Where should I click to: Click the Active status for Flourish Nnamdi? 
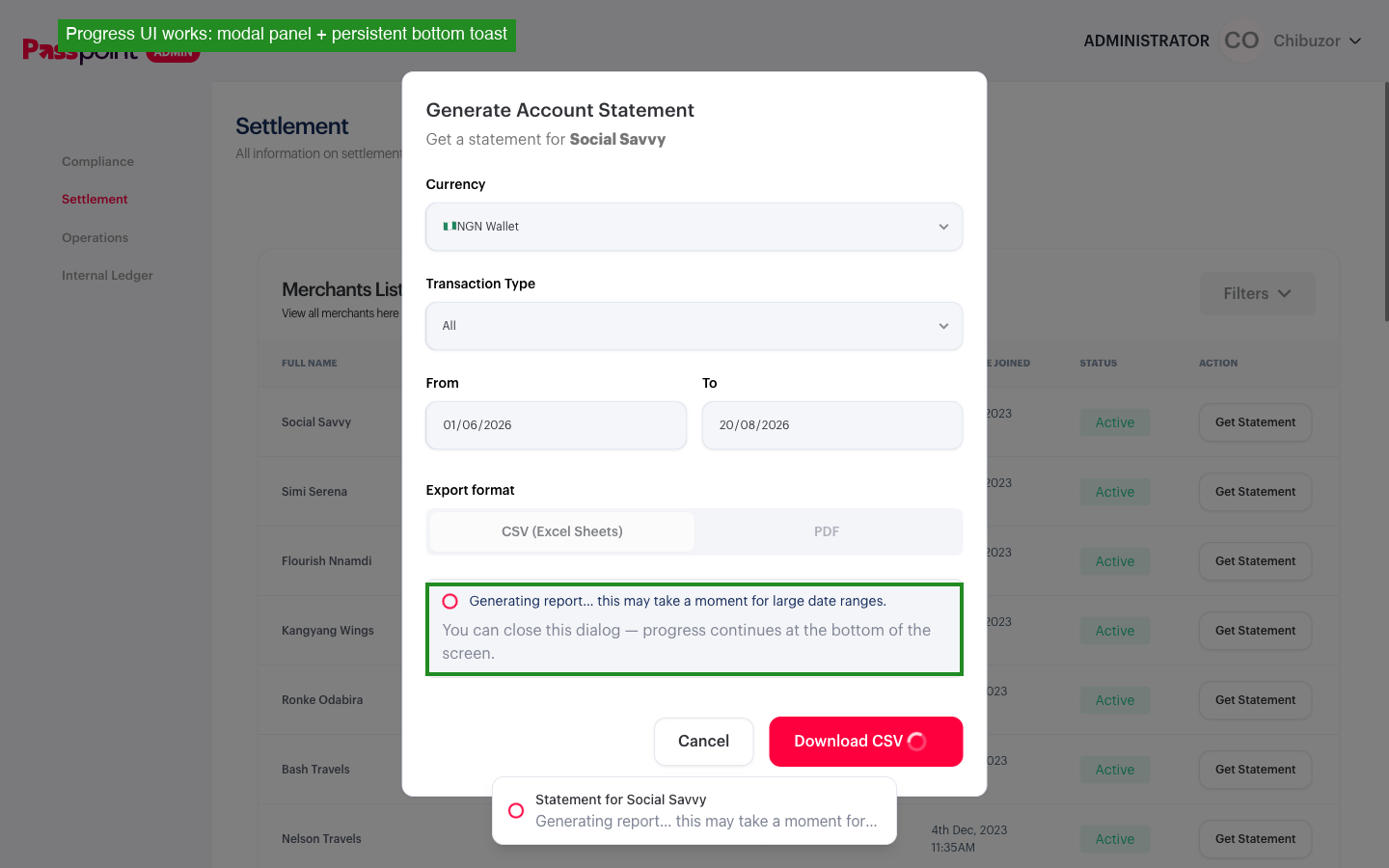[1115, 561]
